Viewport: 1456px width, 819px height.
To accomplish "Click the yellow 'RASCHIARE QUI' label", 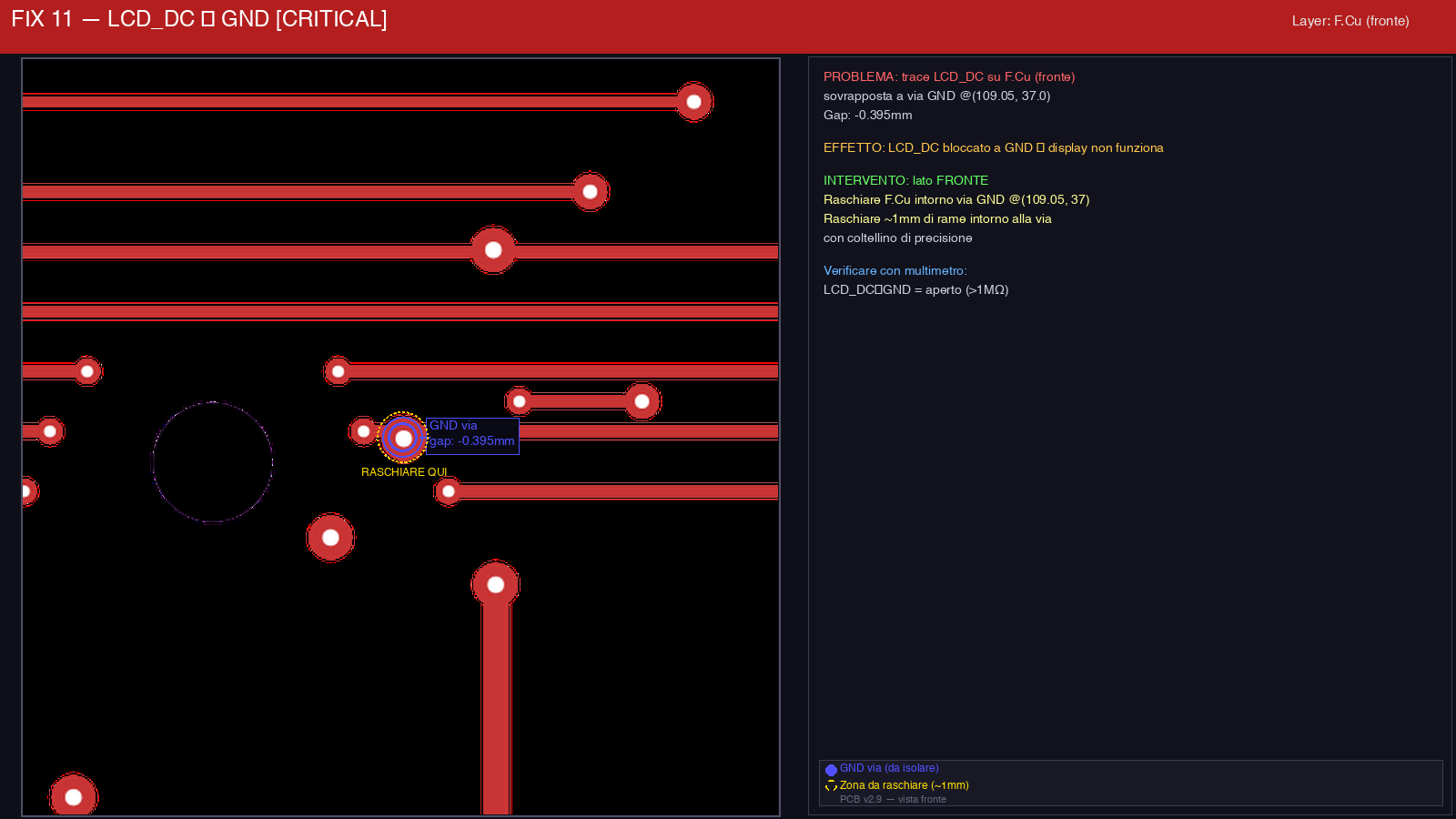I will coord(404,472).
